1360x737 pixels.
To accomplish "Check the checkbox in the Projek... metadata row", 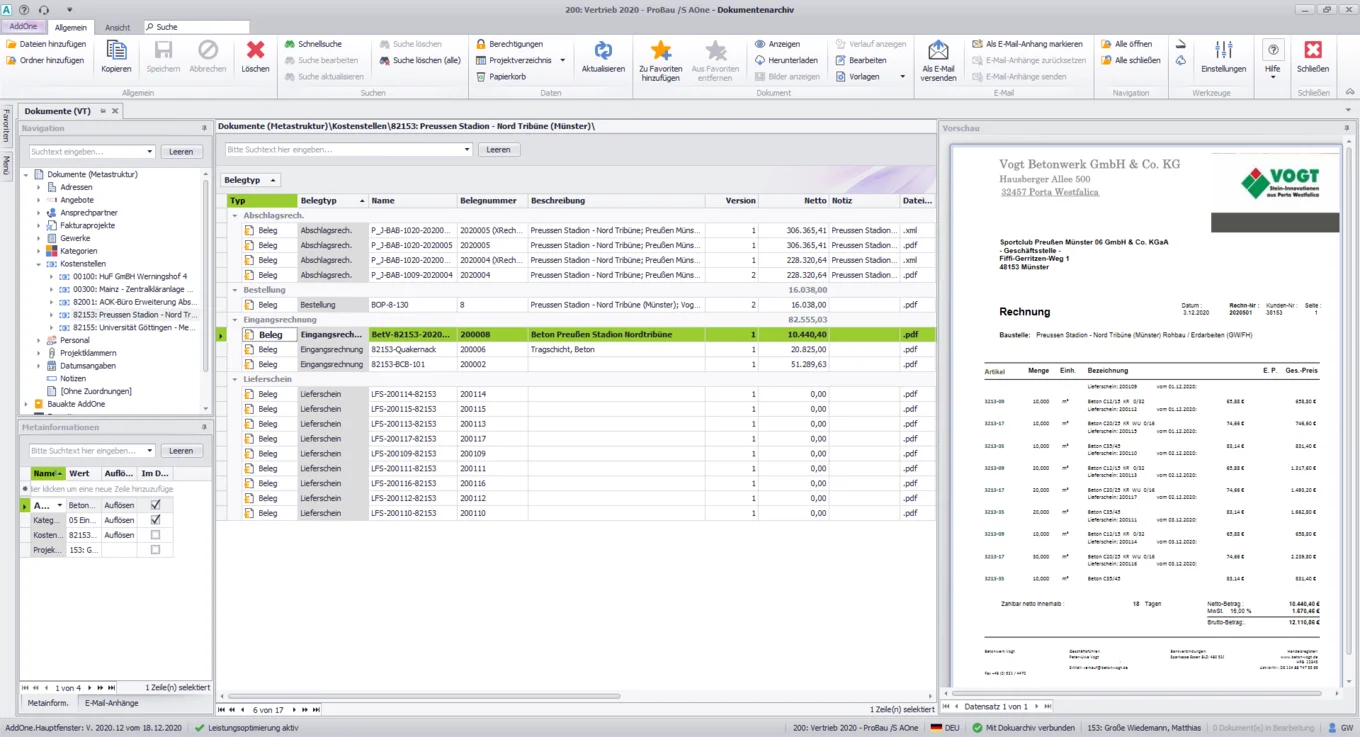I will (x=155, y=550).
